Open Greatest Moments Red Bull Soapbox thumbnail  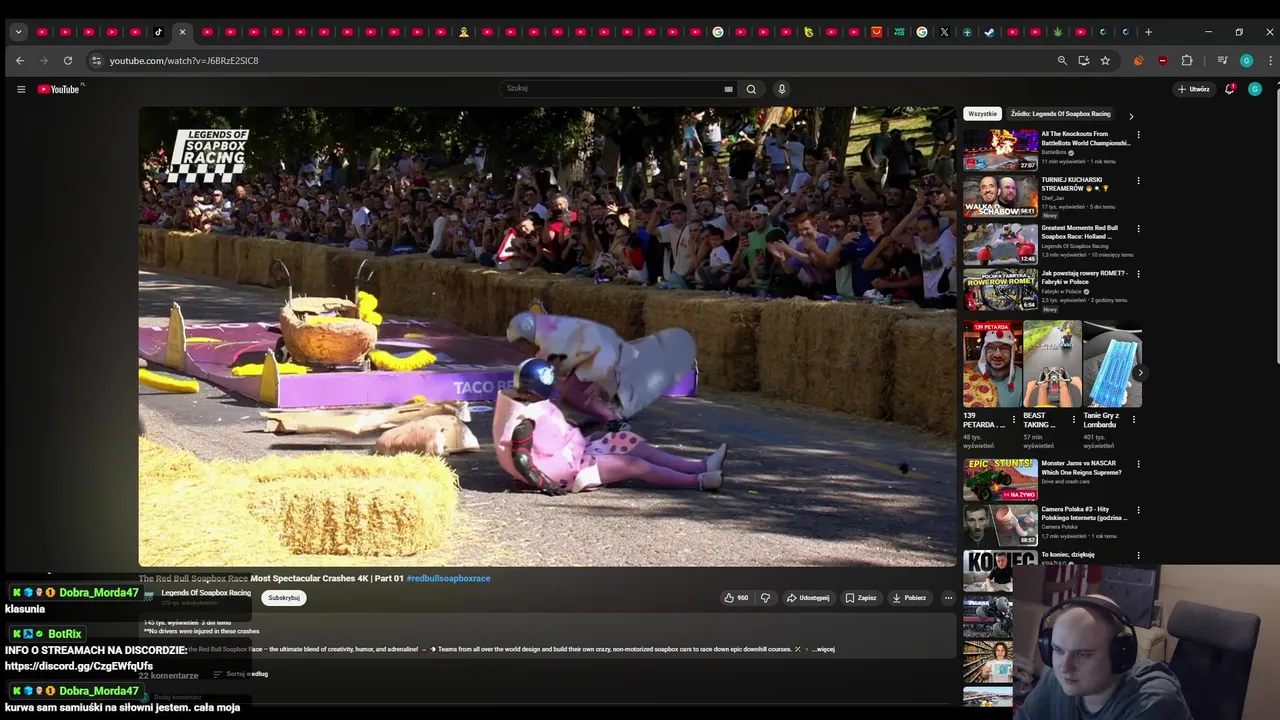[x=1000, y=243]
